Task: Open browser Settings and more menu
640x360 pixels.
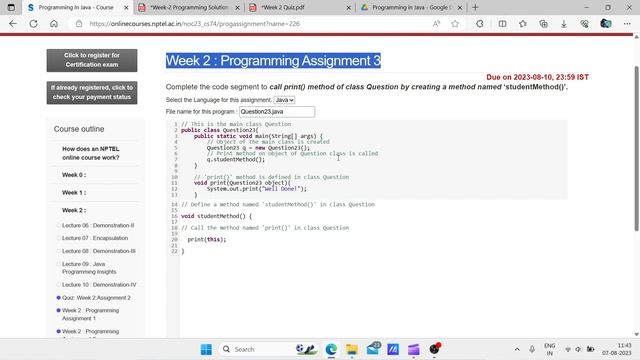Action: coord(627,24)
